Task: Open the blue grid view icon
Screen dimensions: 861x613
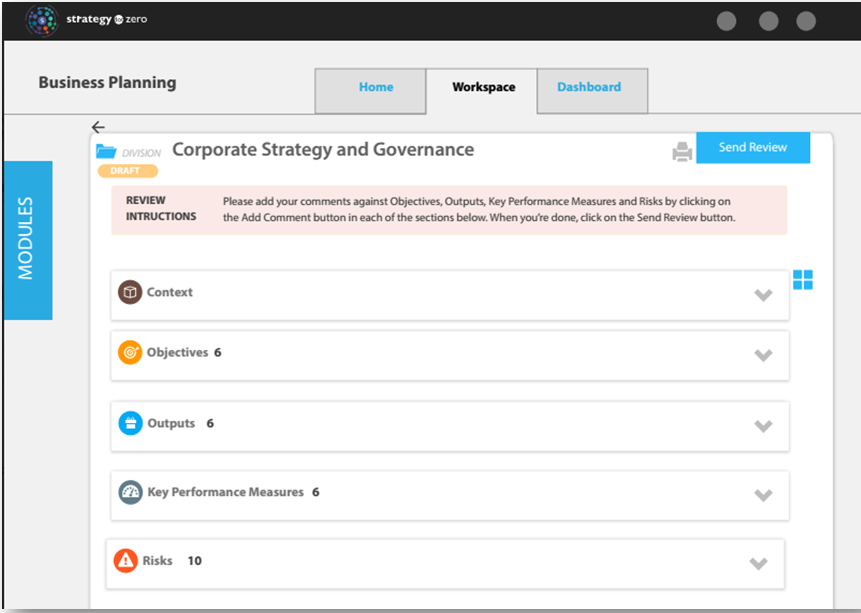Action: point(803,280)
